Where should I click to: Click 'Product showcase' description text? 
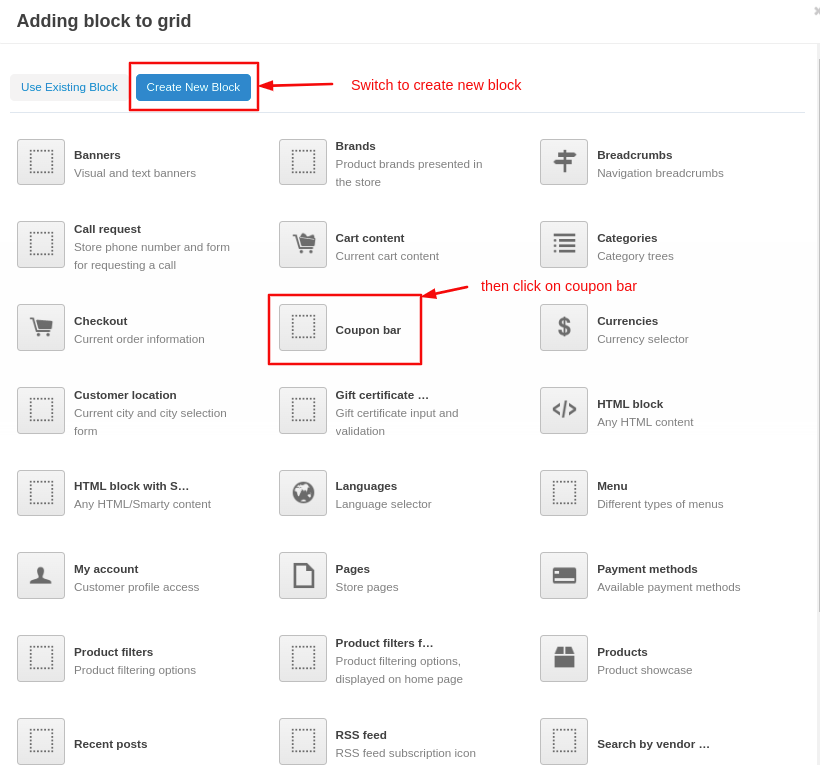644,670
